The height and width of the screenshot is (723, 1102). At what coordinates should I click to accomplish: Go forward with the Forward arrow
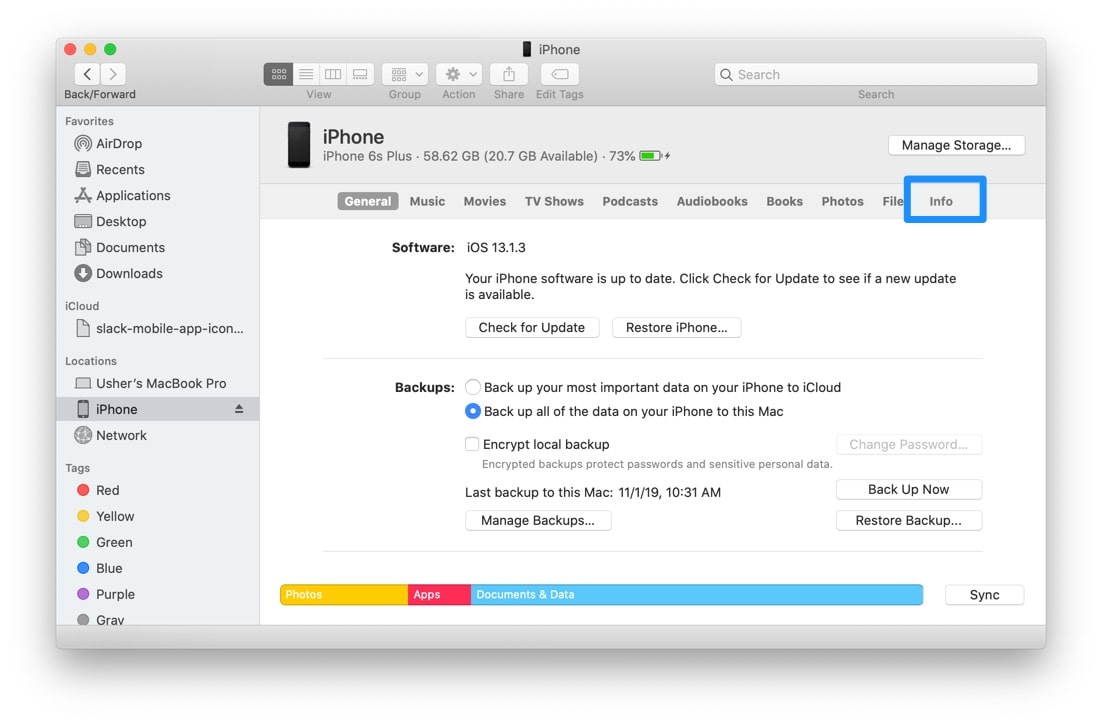point(113,74)
